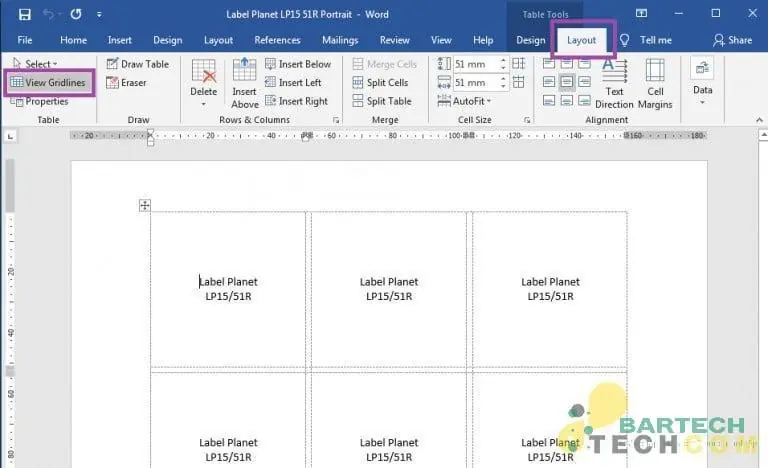Screen dimensions: 768x468
Task: Open the Cell Size dialog launcher
Action: point(527,120)
